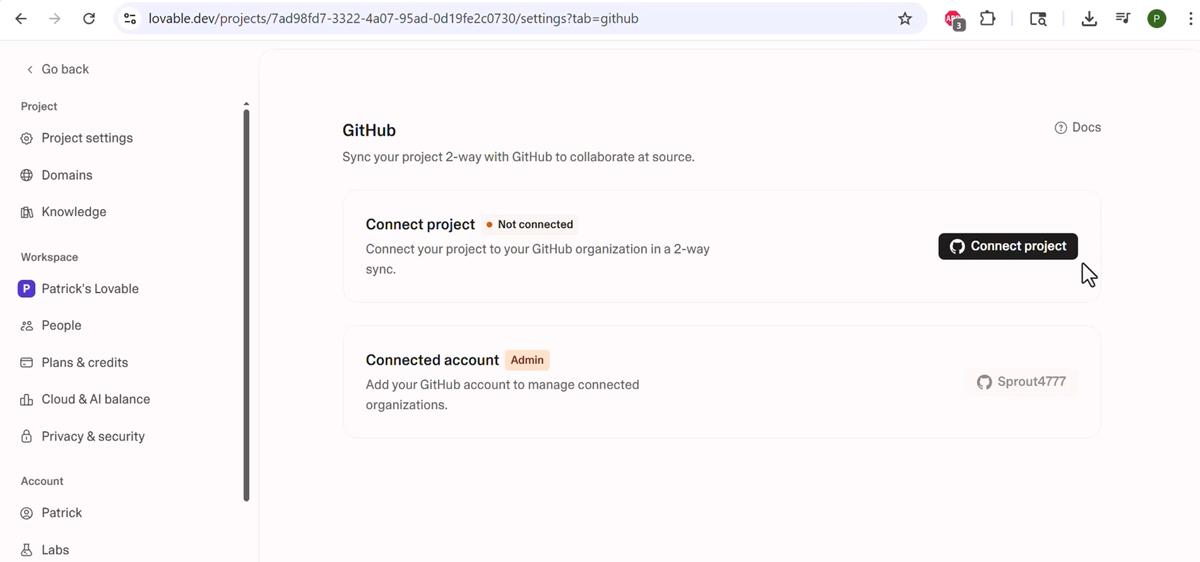The image size is (1200, 562).
Task: Open the green P profile avatar
Action: [x=1157, y=18]
